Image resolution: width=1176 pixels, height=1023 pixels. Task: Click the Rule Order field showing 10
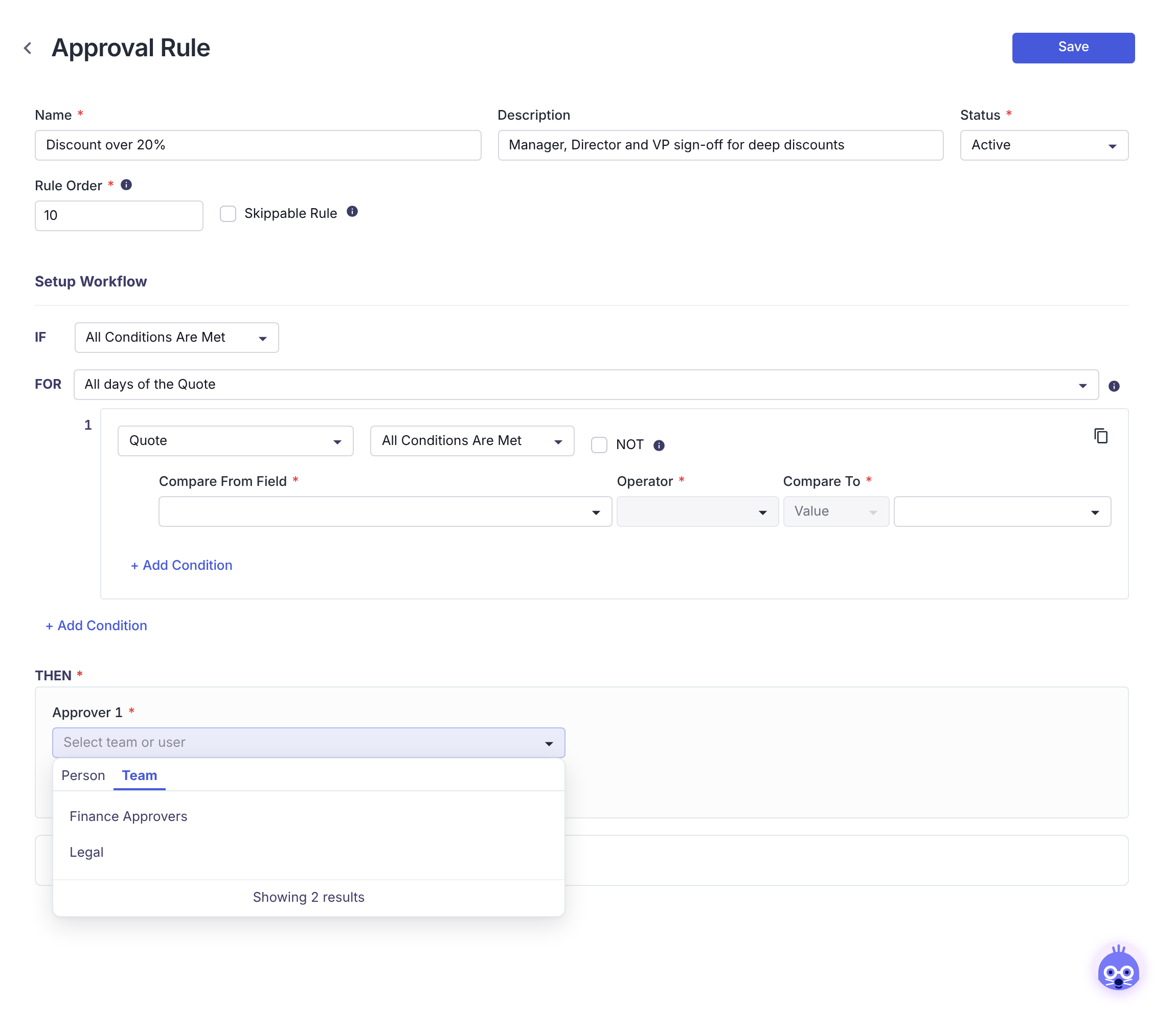click(x=119, y=216)
